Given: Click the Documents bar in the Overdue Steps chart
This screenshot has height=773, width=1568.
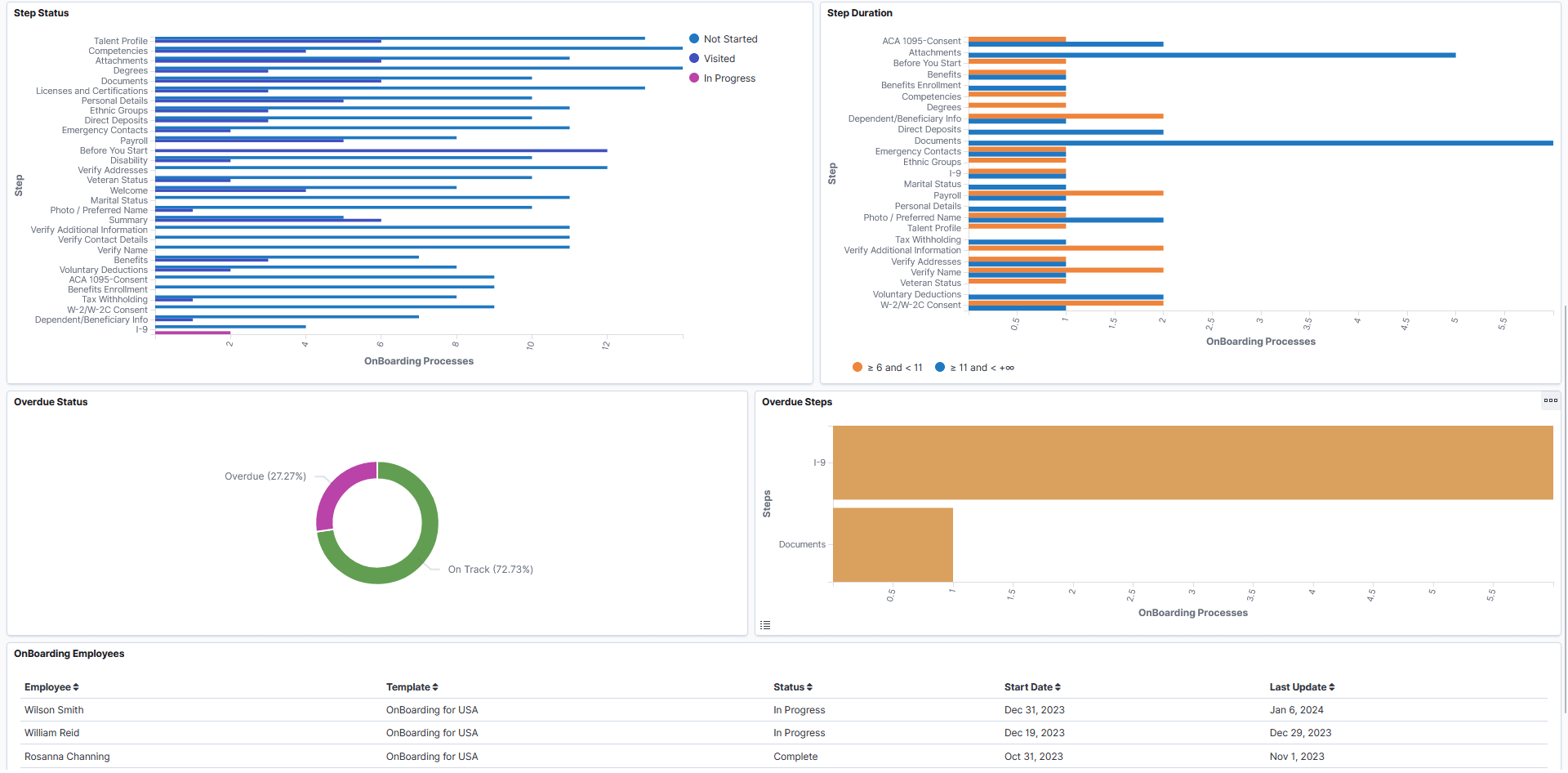Looking at the screenshot, I should coord(892,543).
